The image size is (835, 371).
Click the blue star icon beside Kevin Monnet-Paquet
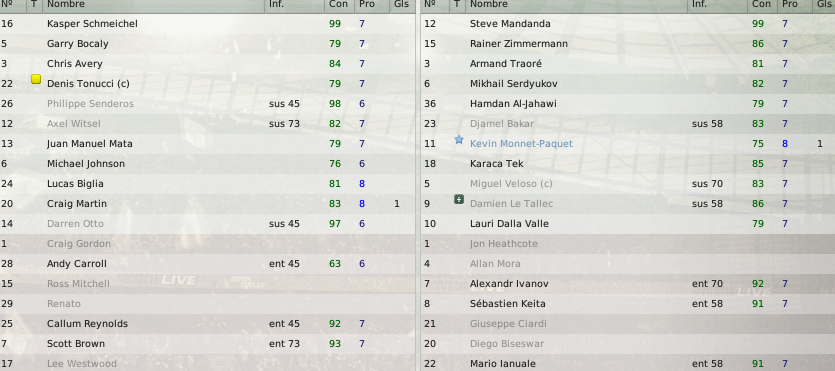click(459, 139)
